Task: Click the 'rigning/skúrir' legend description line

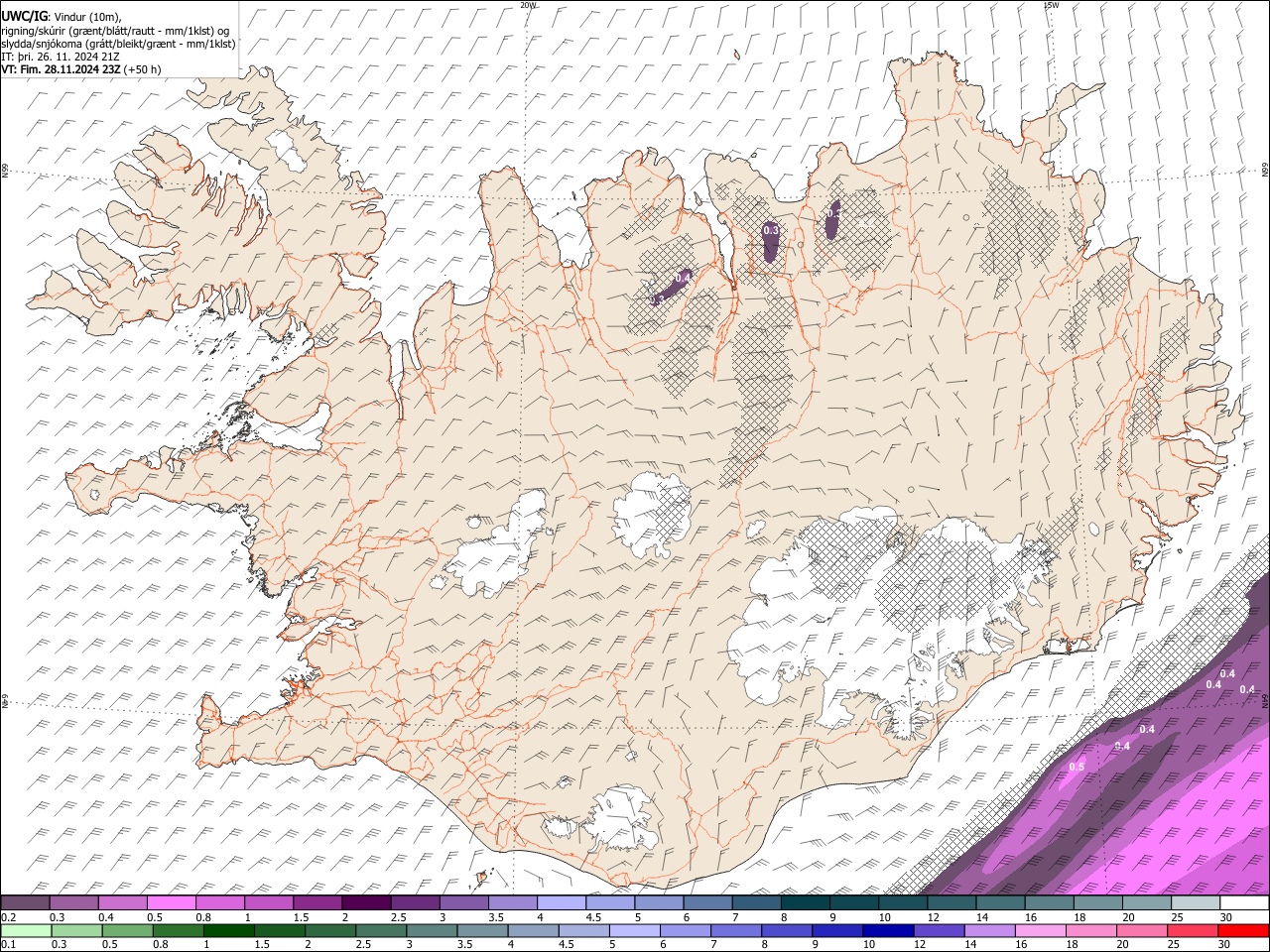Action: tap(115, 30)
